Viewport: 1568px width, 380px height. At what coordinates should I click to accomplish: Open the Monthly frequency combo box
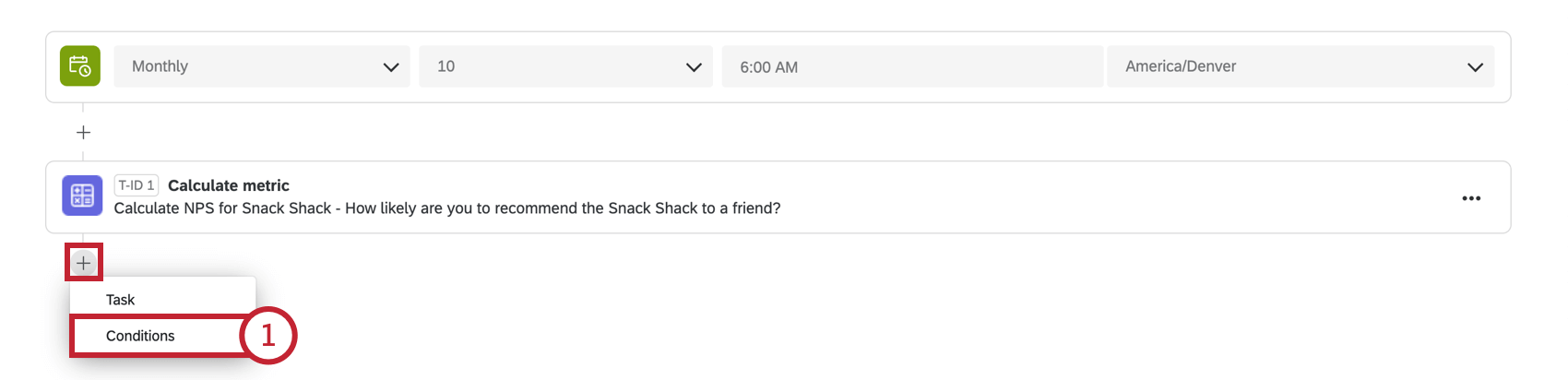coord(262,66)
